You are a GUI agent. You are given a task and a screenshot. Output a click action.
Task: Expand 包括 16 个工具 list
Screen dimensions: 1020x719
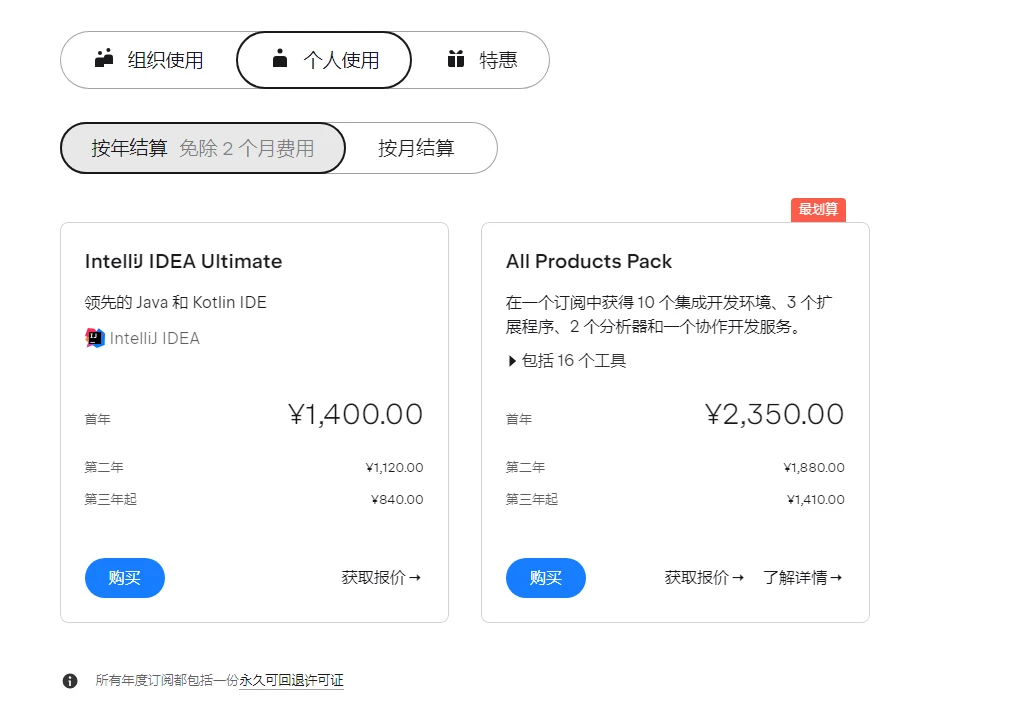point(567,361)
